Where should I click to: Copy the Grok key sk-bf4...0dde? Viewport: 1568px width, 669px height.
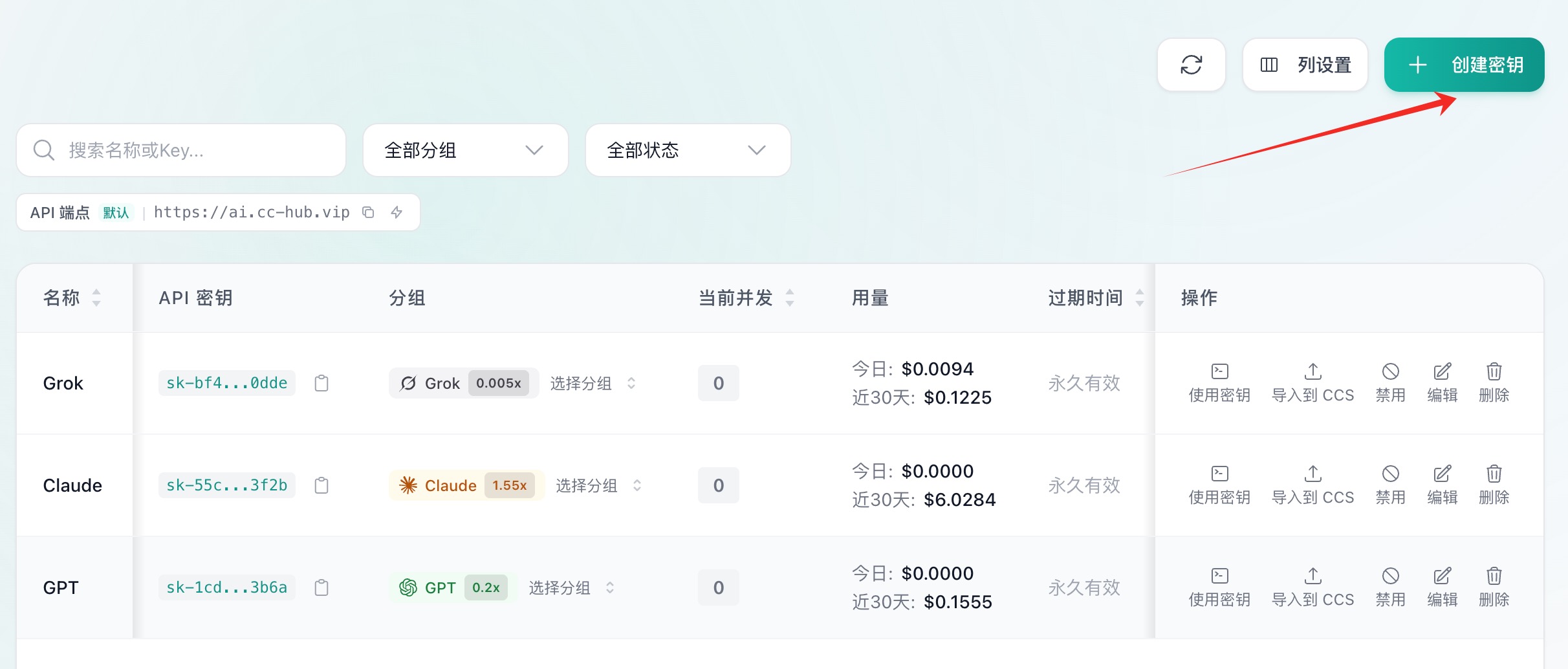[321, 383]
